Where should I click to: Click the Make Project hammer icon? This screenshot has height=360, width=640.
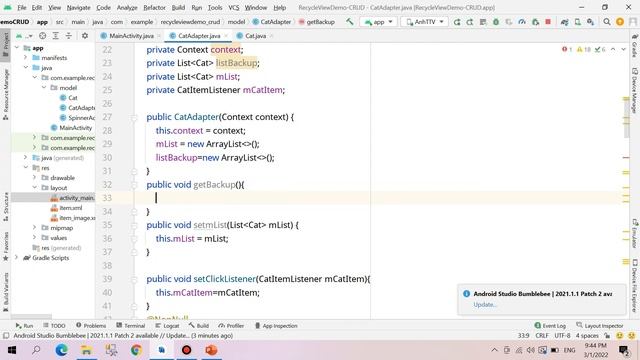pyautogui.click(x=350, y=22)
